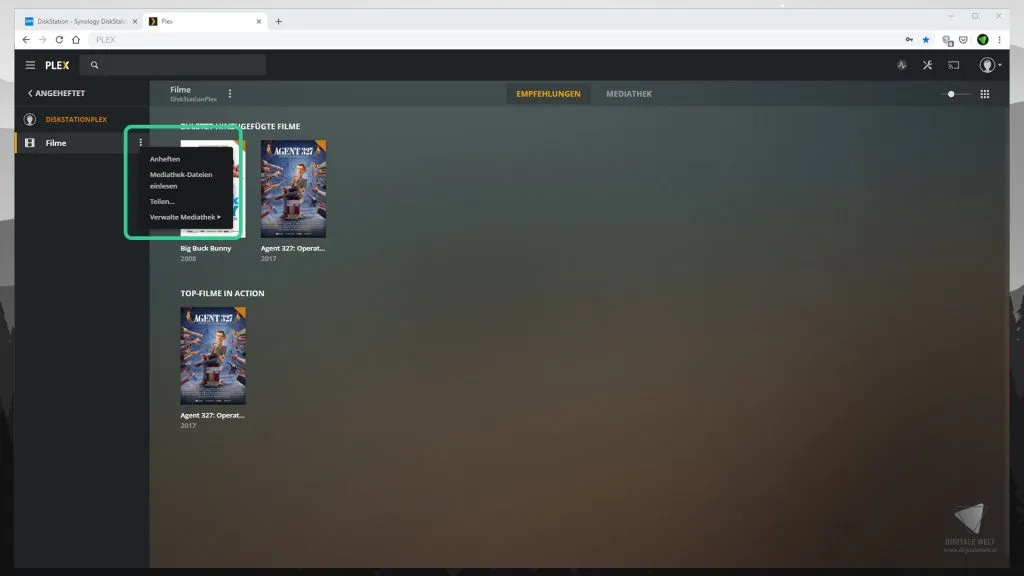Click the pocket-shaped extension icon
Screen dimensions: 1024x576
click(x=963, y=40)
